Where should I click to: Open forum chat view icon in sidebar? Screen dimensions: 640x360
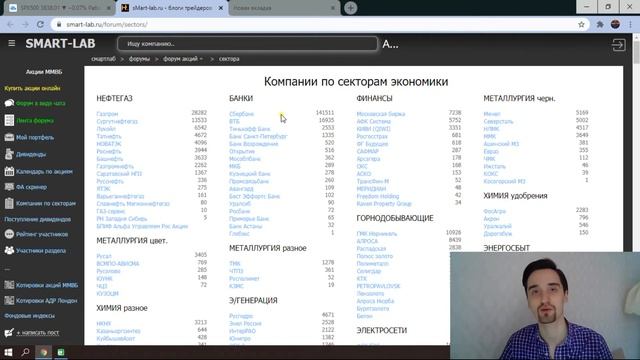(9, 103)
